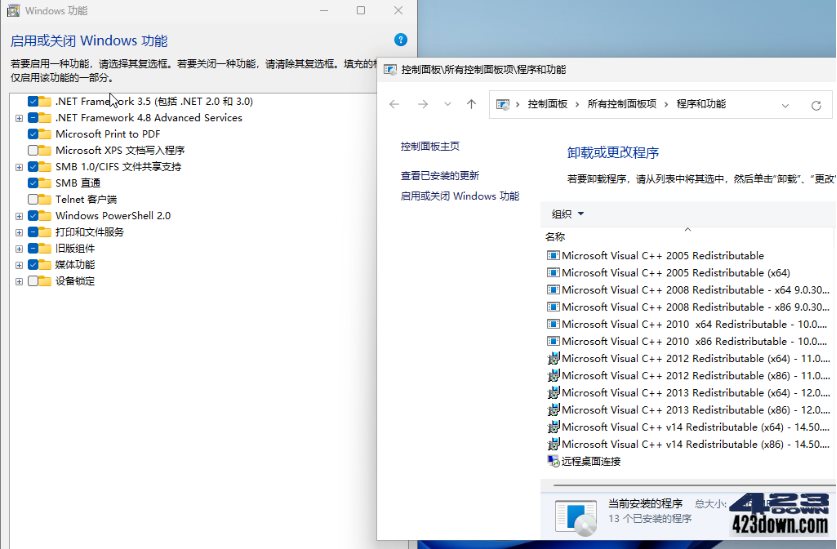Expand SMB 1.0/CIFS 文件共享支持 node
837x549 pixels.
[x=19, y=167]
